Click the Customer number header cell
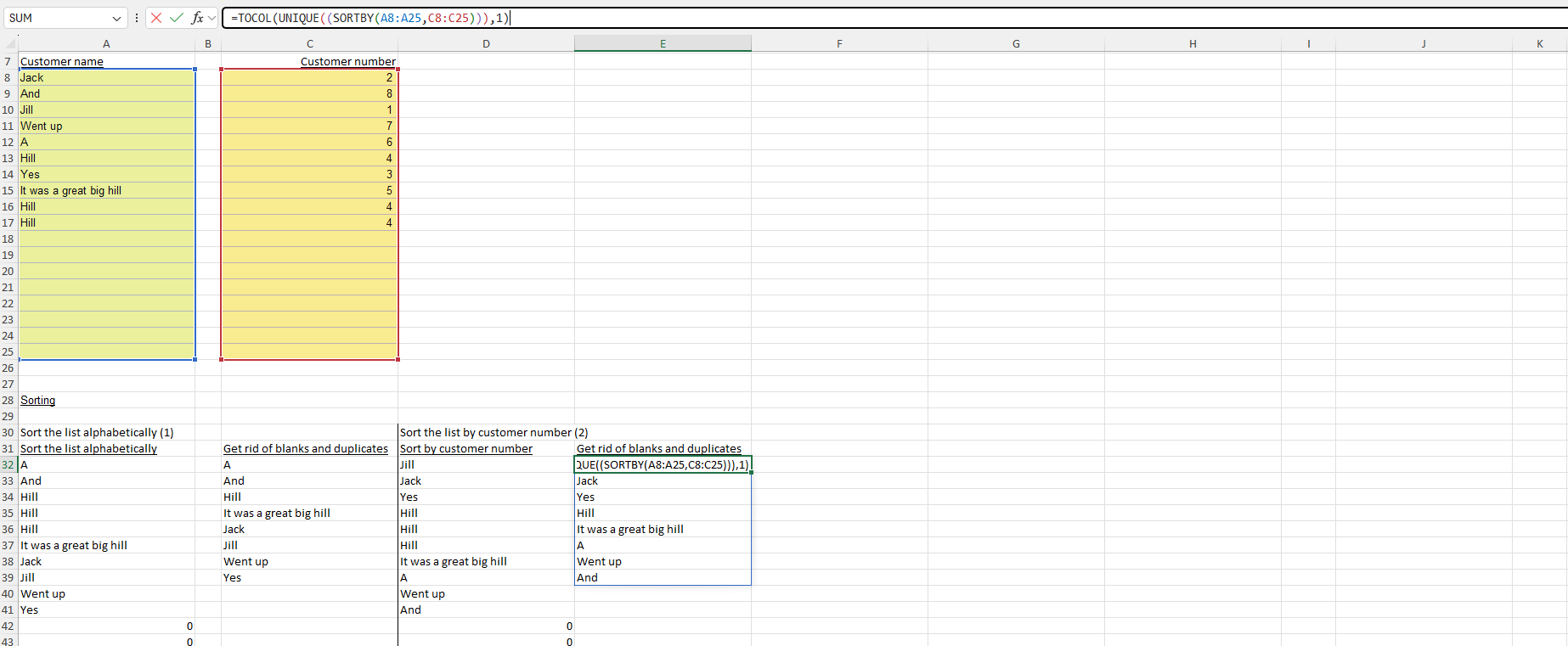This screenshot has width=1568, height=646. point(309,61)
